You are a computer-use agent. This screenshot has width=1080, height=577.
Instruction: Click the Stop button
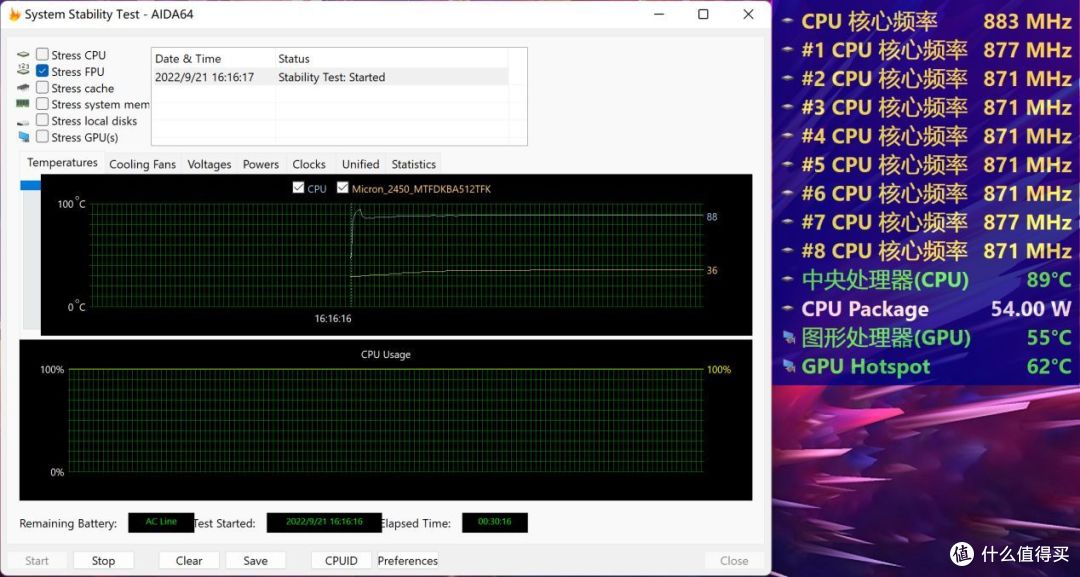coord(103,560)
